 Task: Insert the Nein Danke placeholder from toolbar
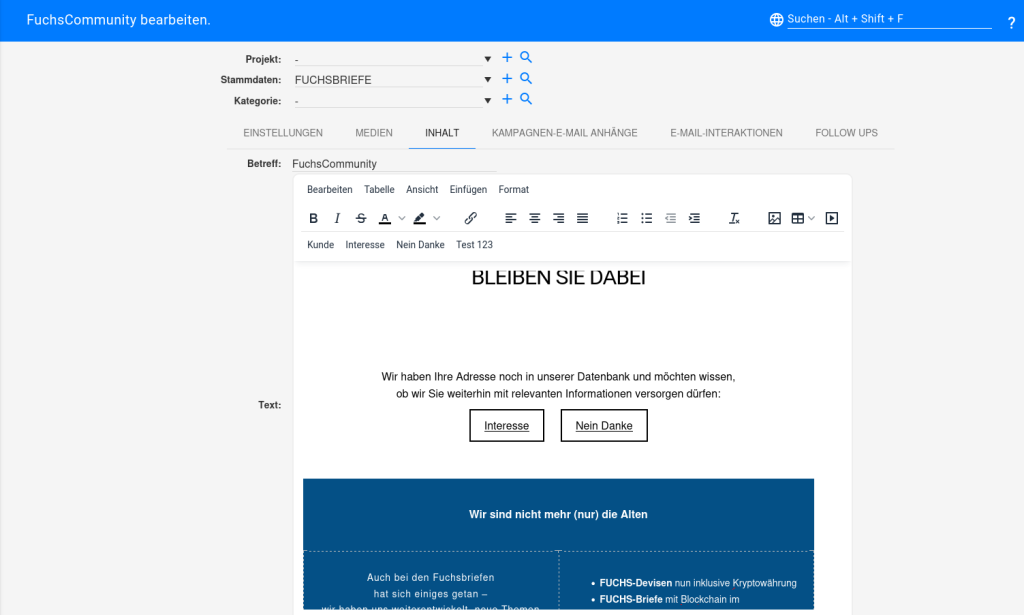(421, 245)
